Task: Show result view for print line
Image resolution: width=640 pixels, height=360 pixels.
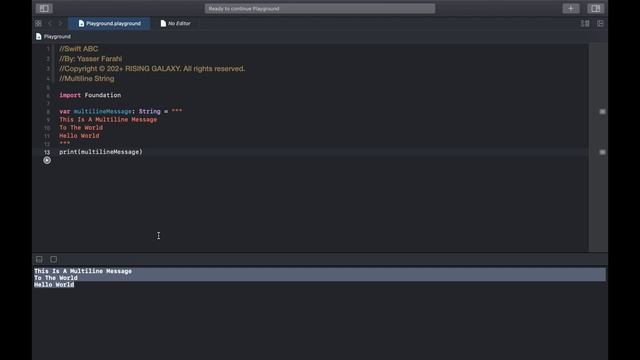Action: pos(602,152)
